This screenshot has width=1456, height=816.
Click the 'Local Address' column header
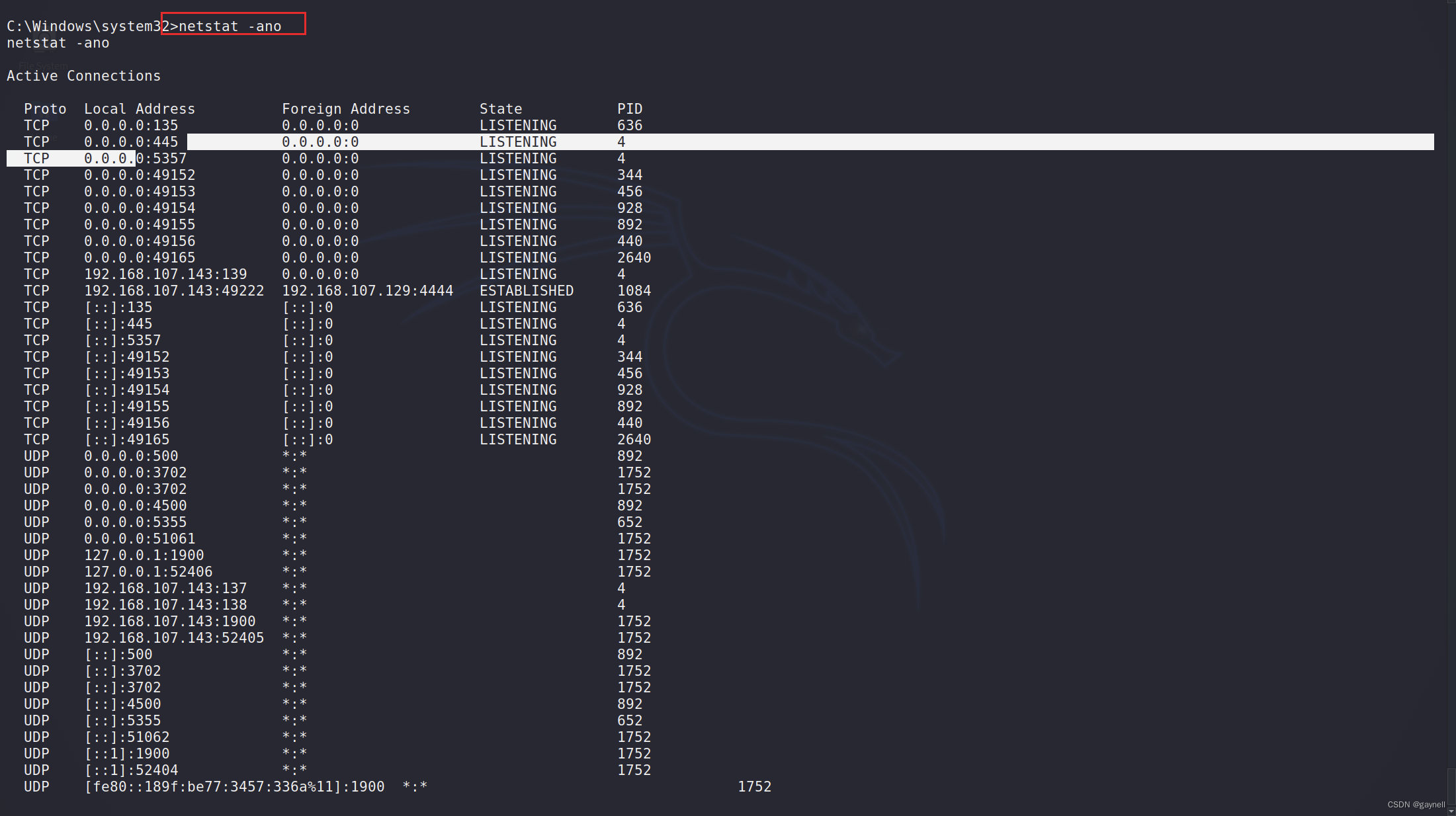click(140, 109)
